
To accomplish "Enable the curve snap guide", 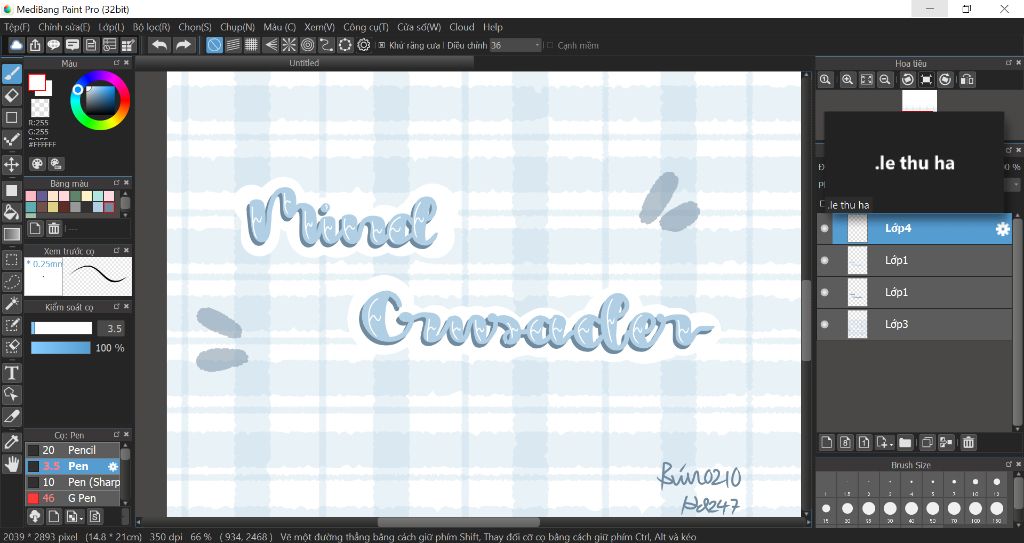I will [326, 44].
